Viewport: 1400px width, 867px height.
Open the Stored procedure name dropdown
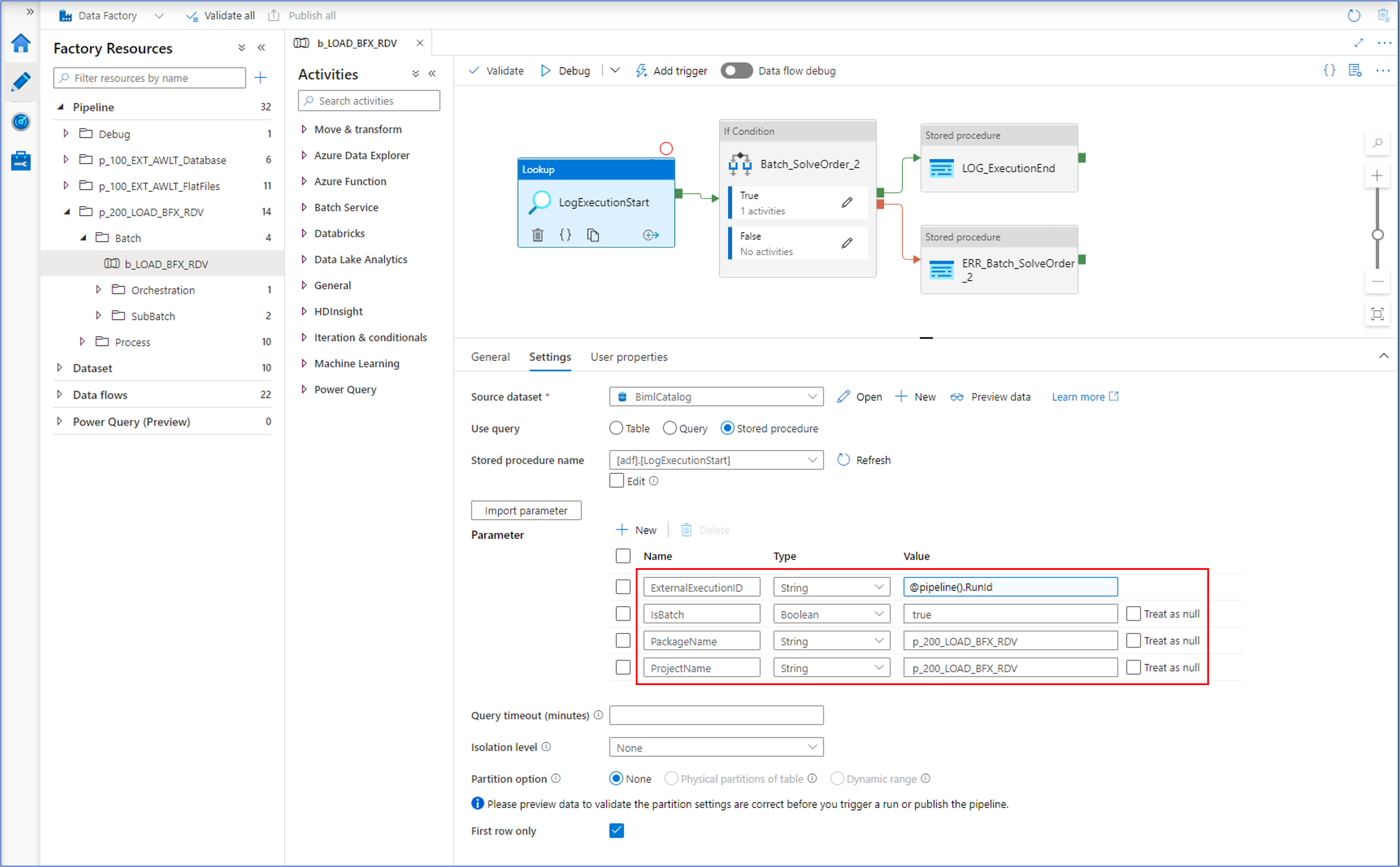click(x=716, y=460)
